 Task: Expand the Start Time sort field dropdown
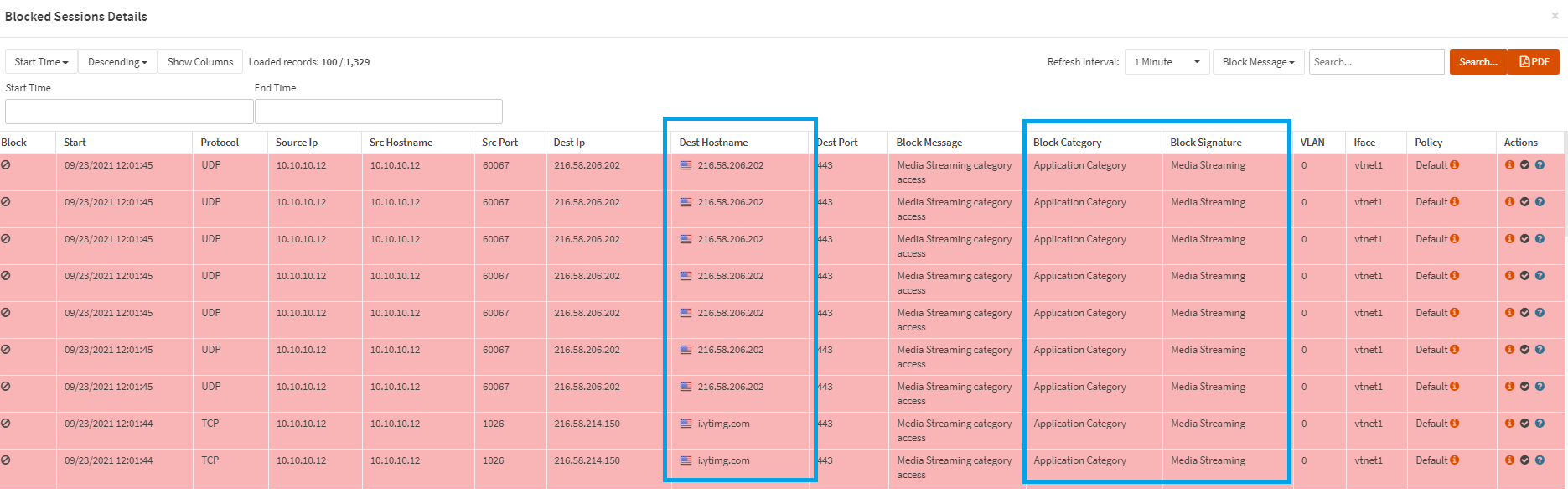click(41, 62)
